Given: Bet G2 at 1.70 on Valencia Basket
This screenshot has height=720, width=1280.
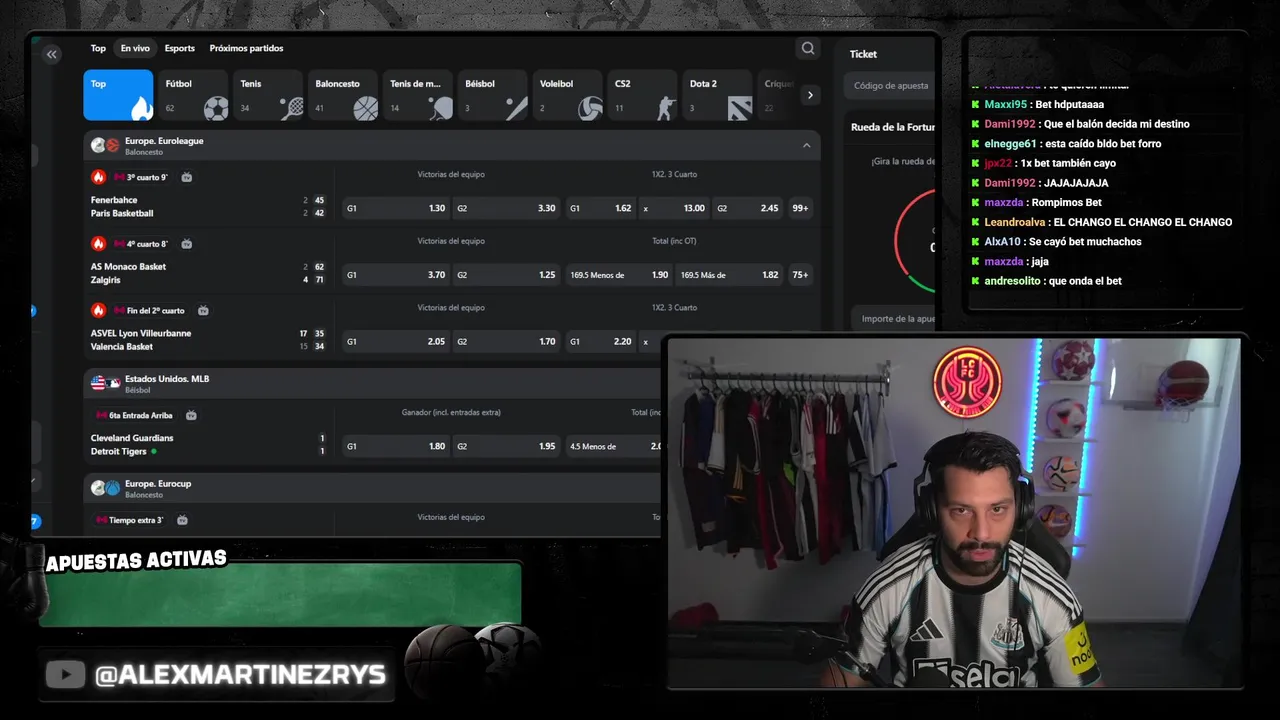Looking at the screenshot, I should [506, 341].
